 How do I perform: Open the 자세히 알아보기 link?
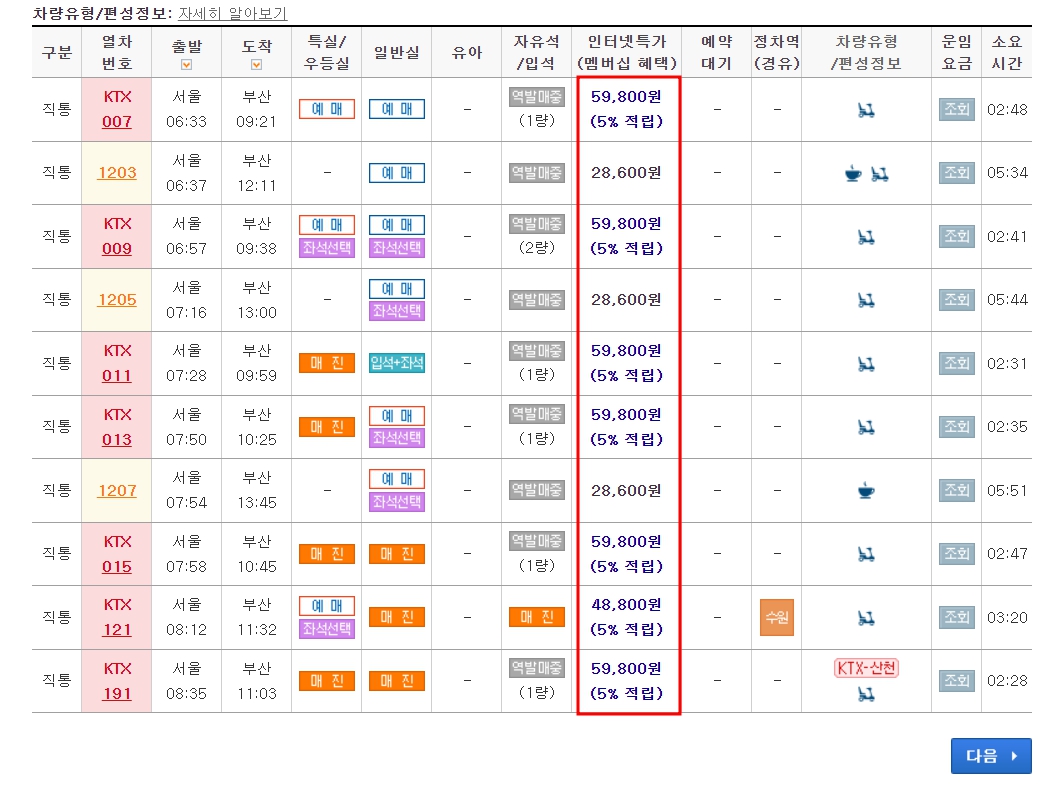click(232, 13)
